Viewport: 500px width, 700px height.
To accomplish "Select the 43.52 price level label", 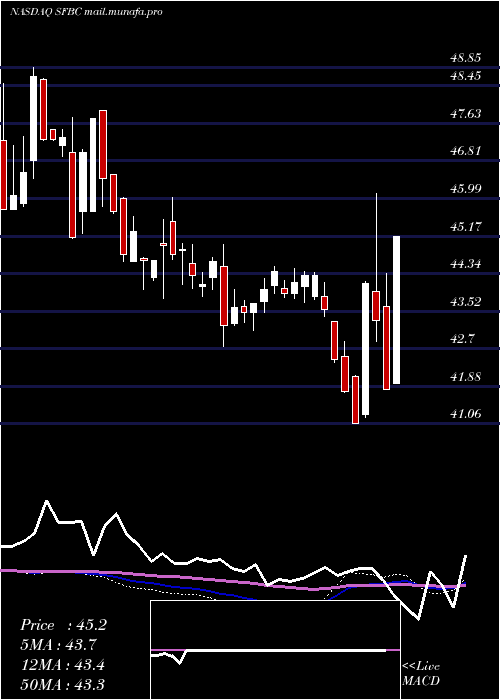I will pos(466,301).
